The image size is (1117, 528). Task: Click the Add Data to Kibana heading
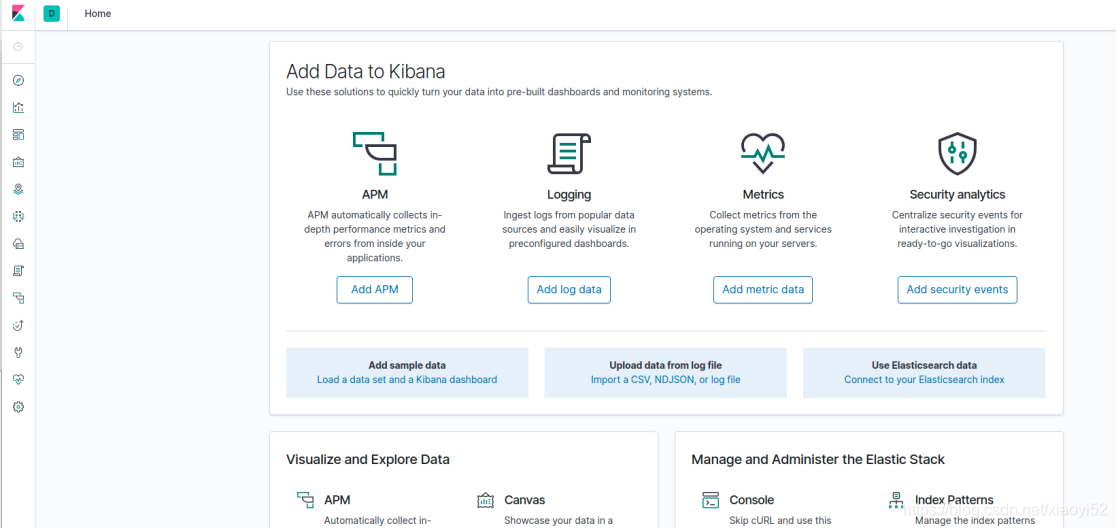[365, 72]
